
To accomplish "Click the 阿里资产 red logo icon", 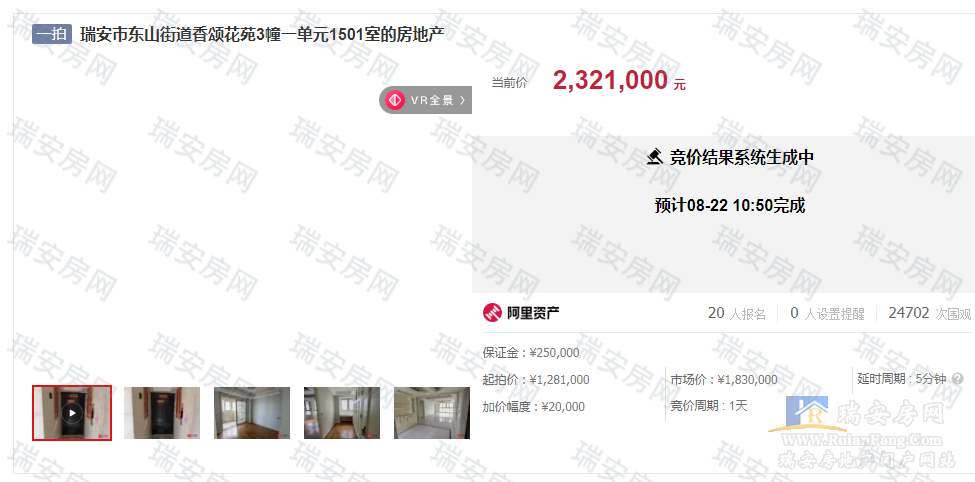I will tap(492, 313).
